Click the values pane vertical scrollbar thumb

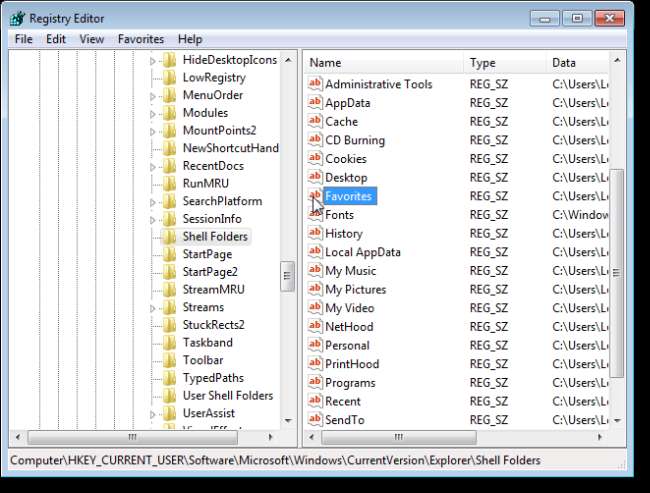[616, 273]
